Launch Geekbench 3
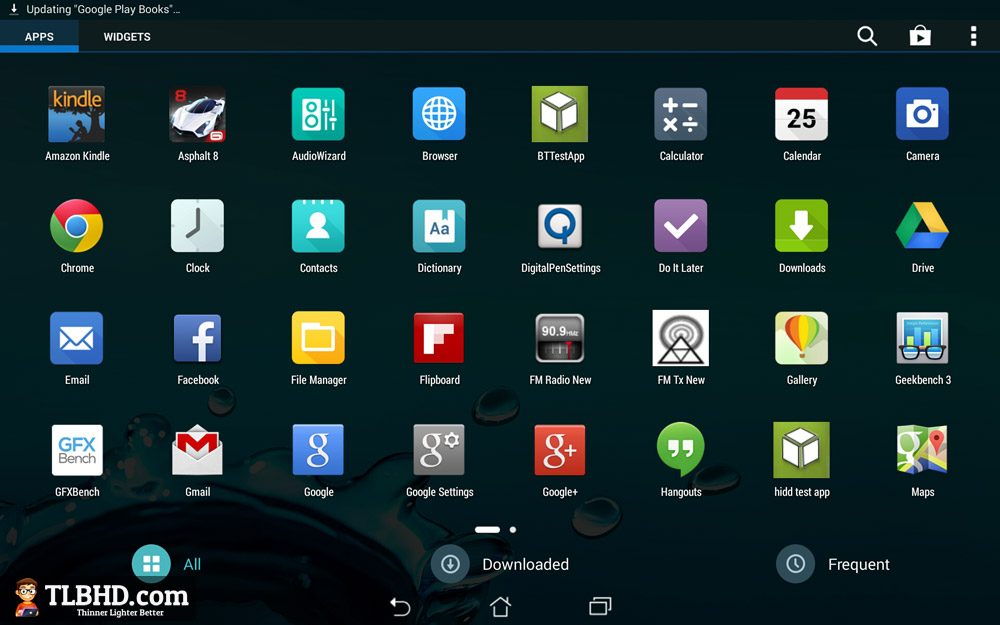 pos(922,338)
